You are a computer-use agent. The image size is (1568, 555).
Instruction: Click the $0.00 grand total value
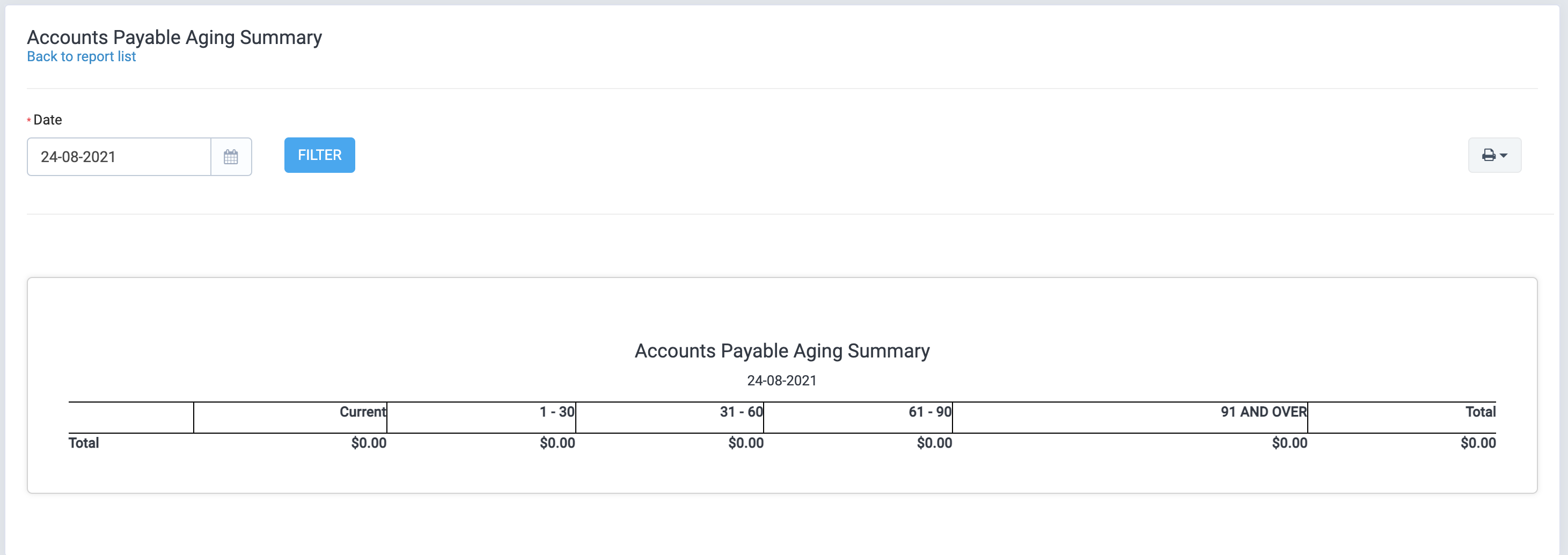click(x=1479, y=443)
